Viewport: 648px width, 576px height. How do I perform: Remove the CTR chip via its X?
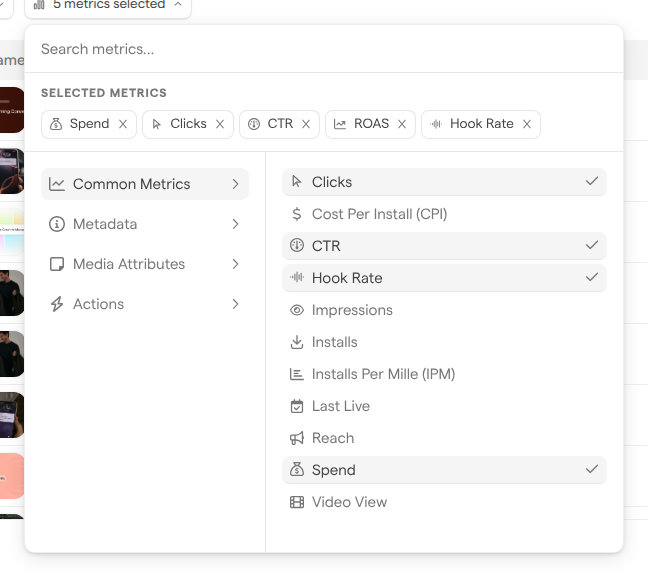point(306,124)
